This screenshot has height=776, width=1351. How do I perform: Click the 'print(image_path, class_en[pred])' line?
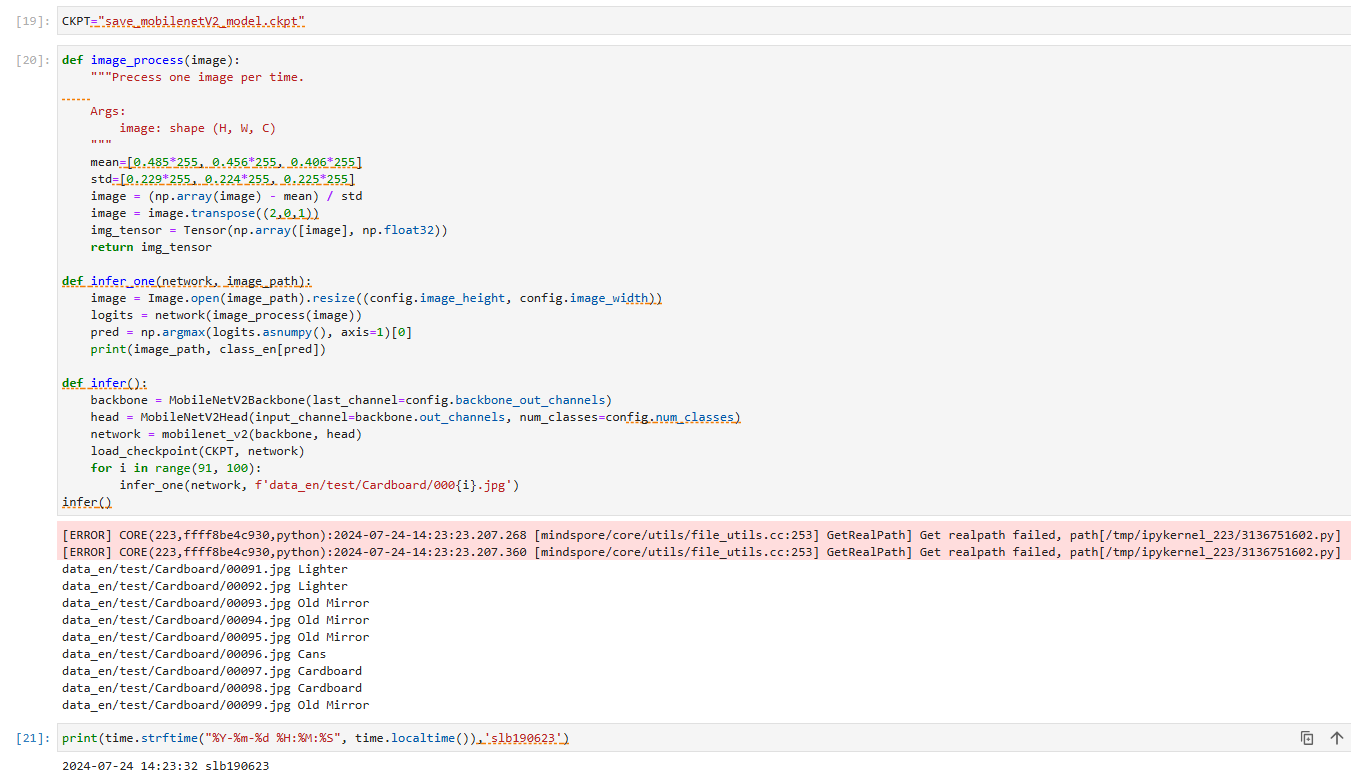click(x=208, y=349)
